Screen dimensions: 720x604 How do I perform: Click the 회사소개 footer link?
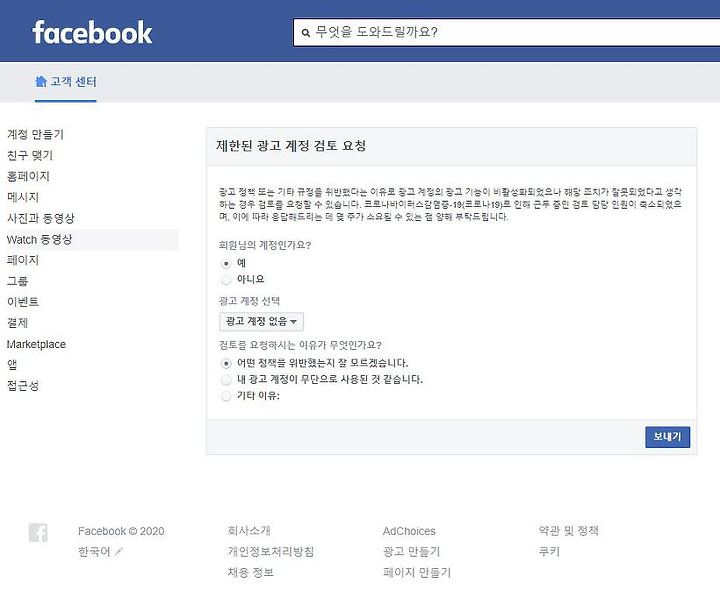tap(249, 531)
